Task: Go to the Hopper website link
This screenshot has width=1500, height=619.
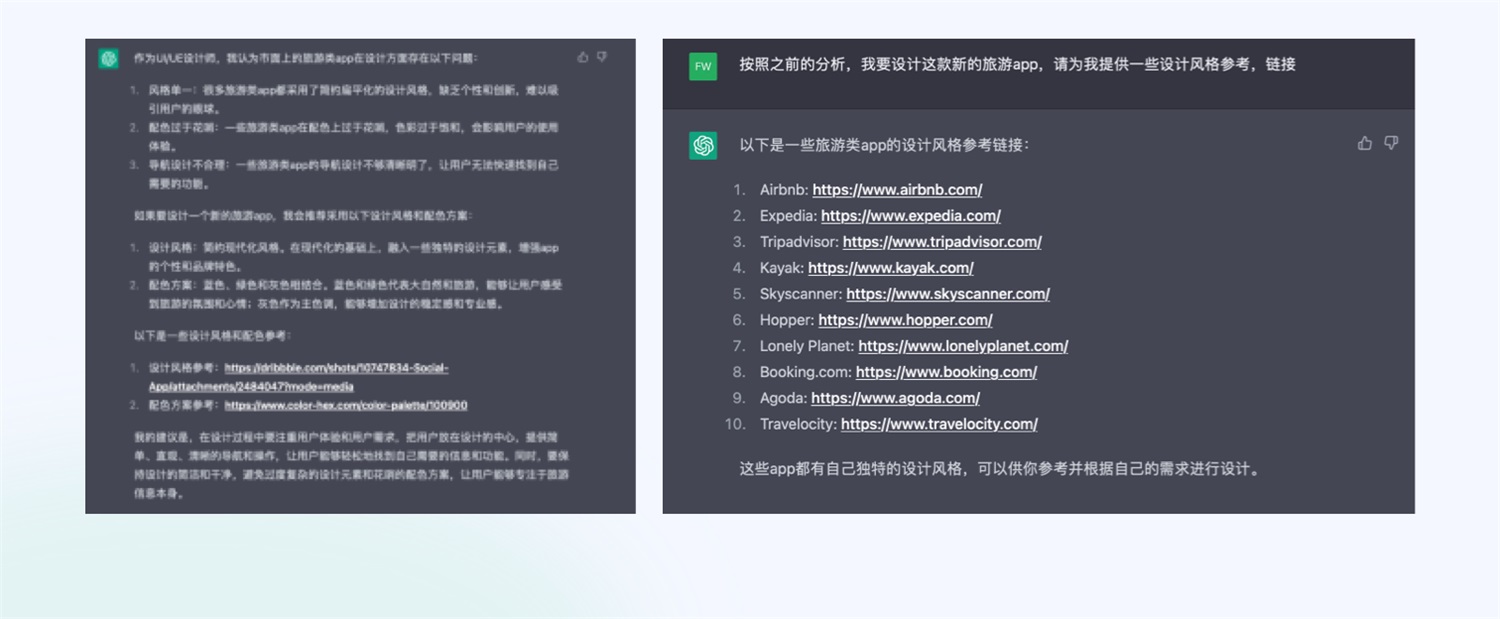Action: pos(905,320)
